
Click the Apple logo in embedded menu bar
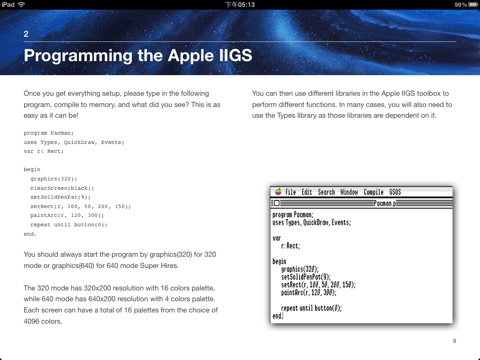click(x=278, y=192)
